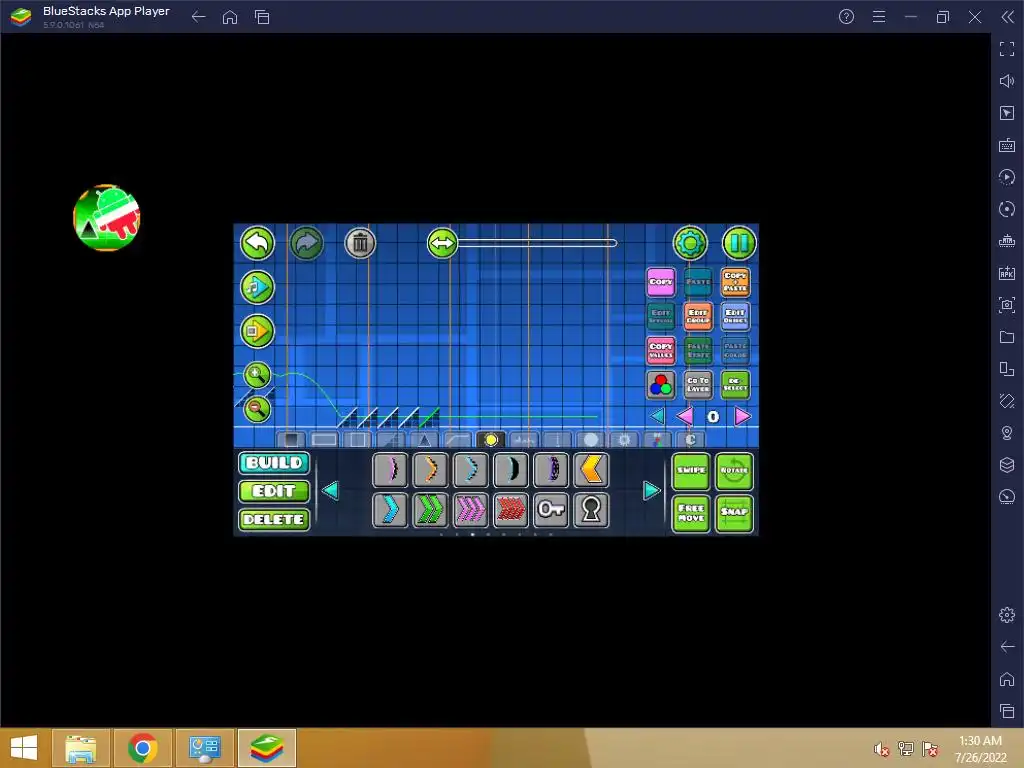Viewport: 1024px width, 768px height.
Task: Select the gear sawblade category tab
Action: (624, 440)
